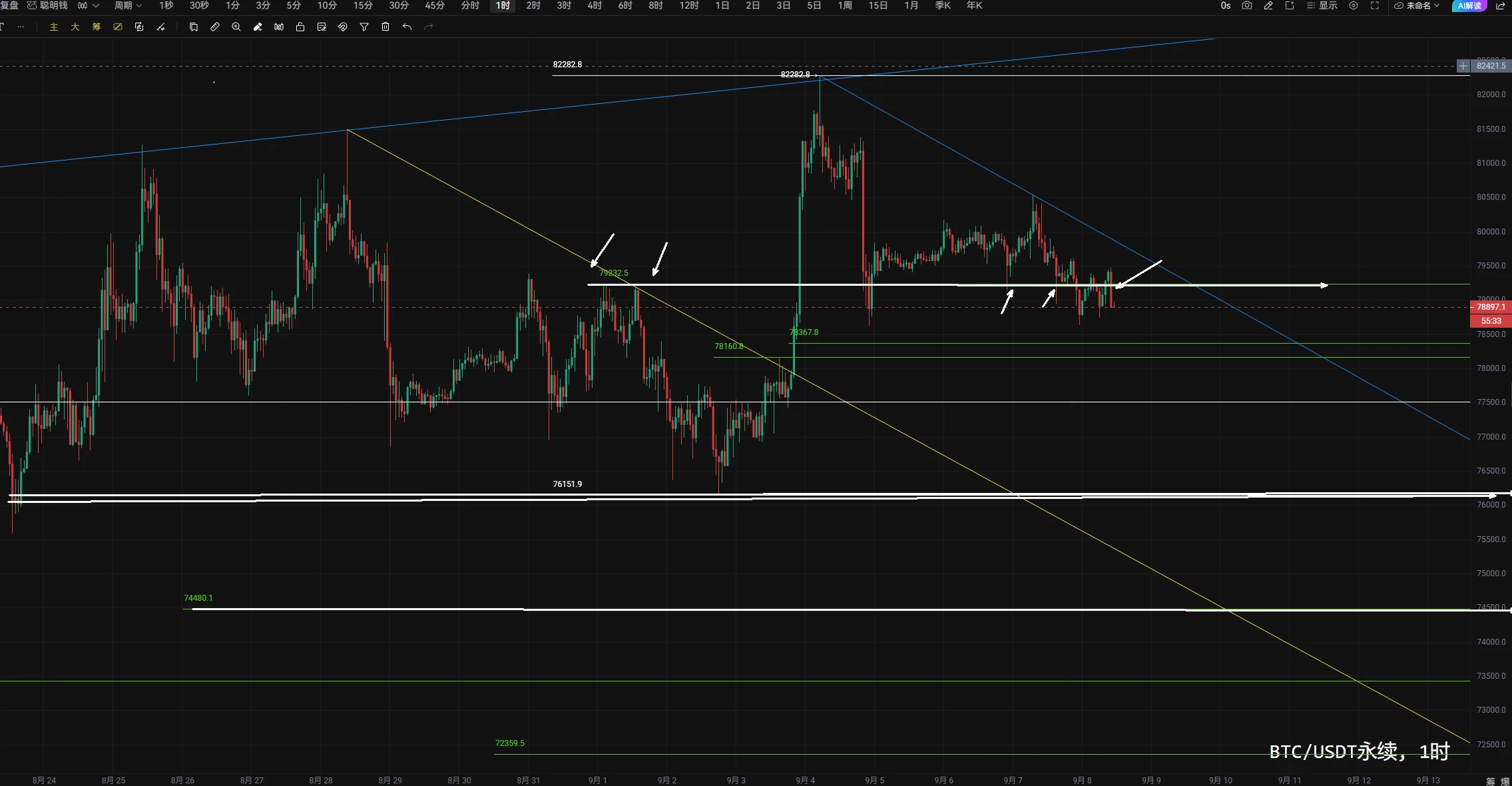Take a chart screenshot with camera icon

click(1247, 5)
